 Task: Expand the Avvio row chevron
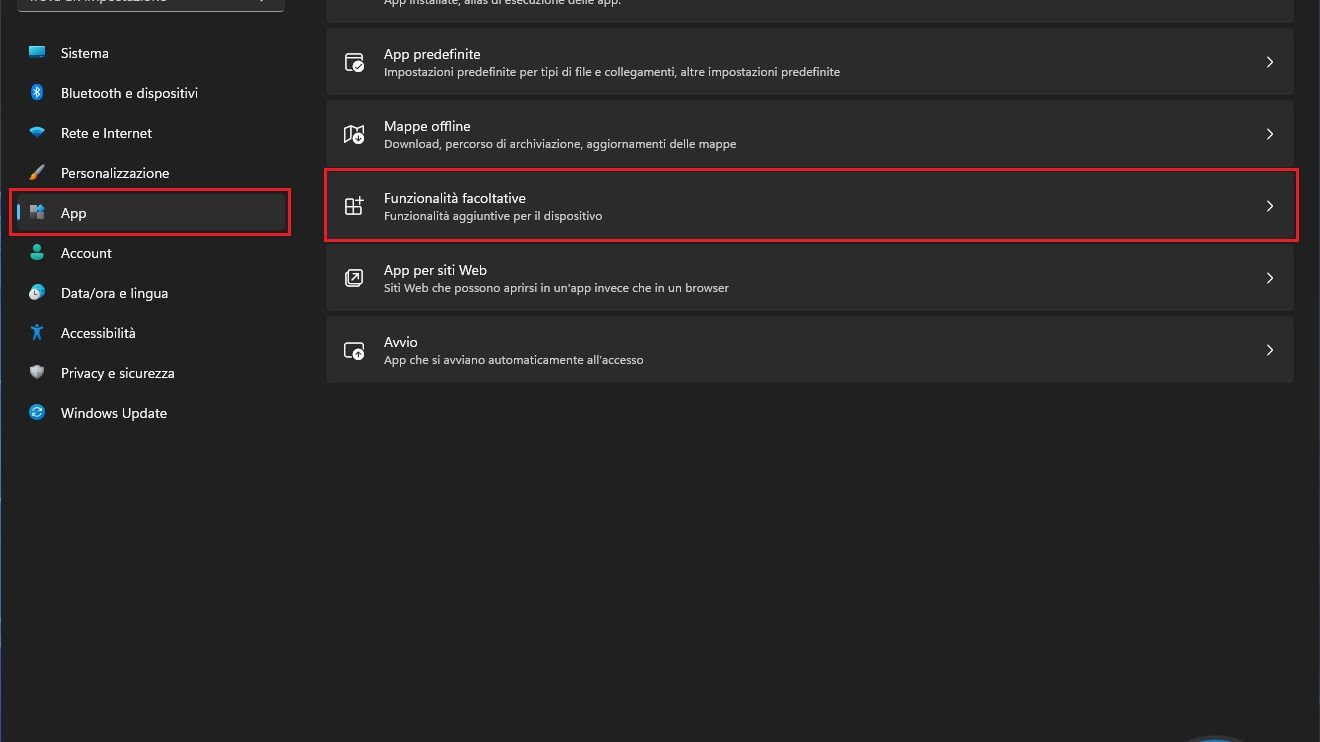1270,350
